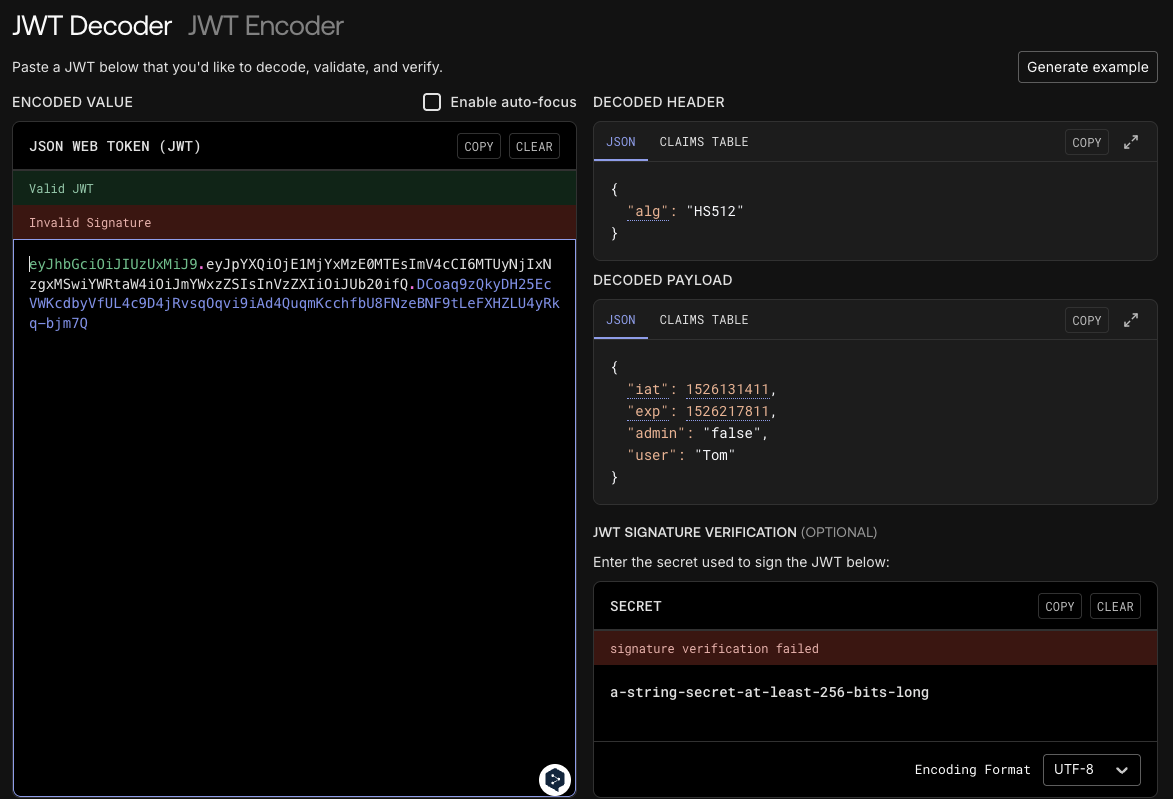Switch to the JWT Encoder tab
The image size is (1173, 799).
(266, 26)
